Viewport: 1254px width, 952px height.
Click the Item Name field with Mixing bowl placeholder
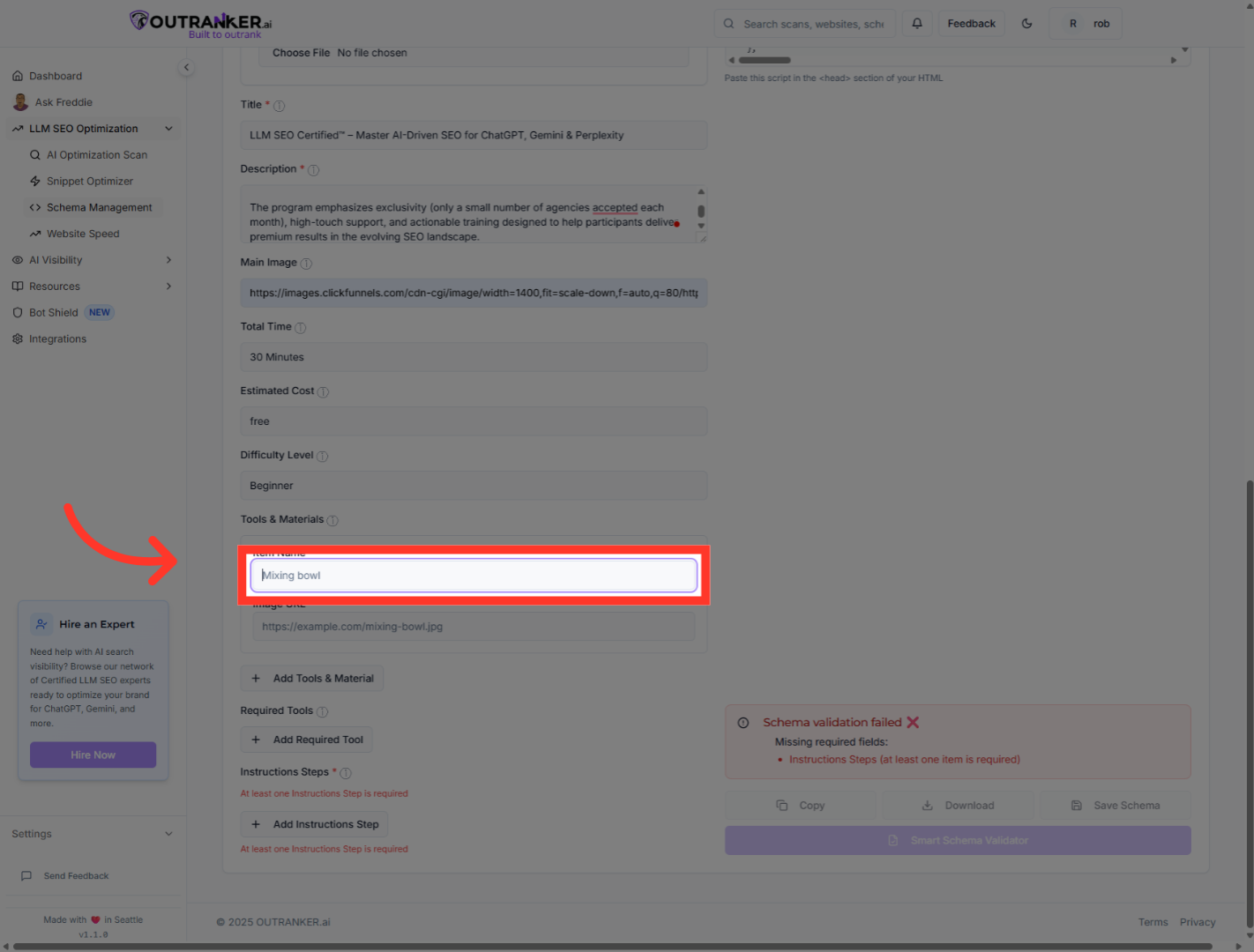pyautogui.click(x=474, y=576)
